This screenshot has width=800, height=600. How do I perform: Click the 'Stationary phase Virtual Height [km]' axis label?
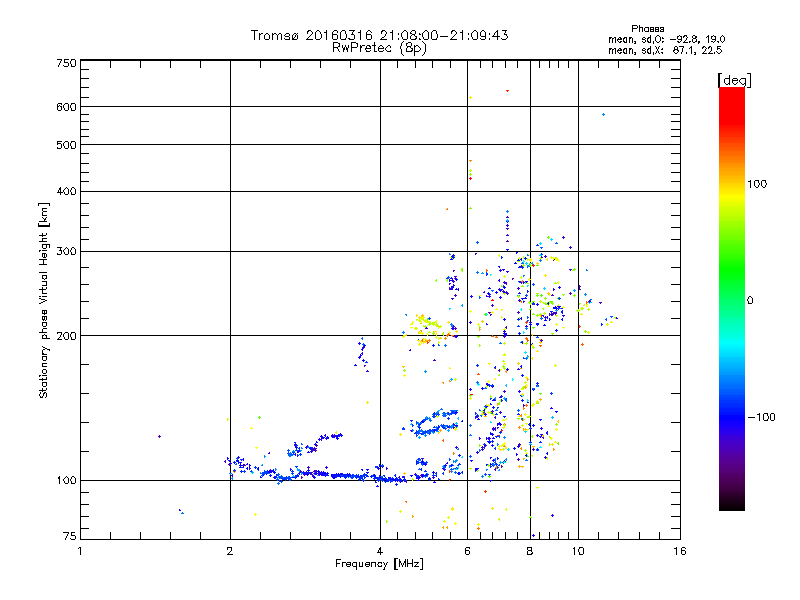click(44, 301)
